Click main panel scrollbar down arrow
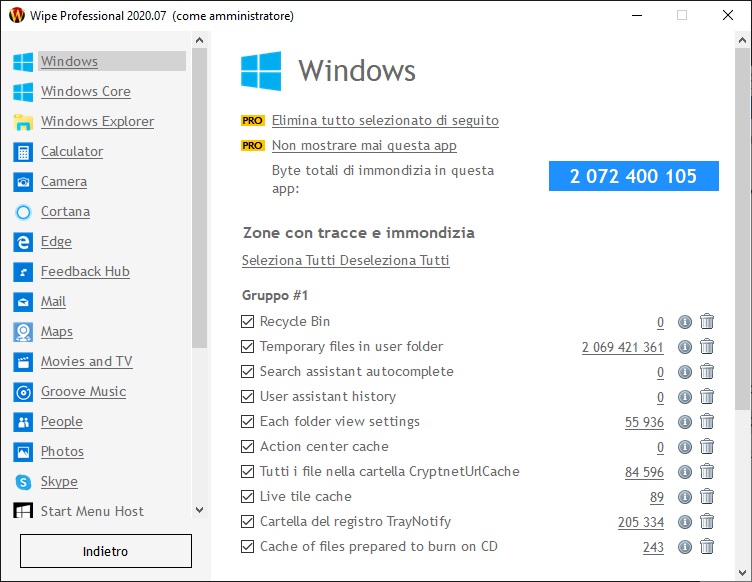 [x=742, y=573]
